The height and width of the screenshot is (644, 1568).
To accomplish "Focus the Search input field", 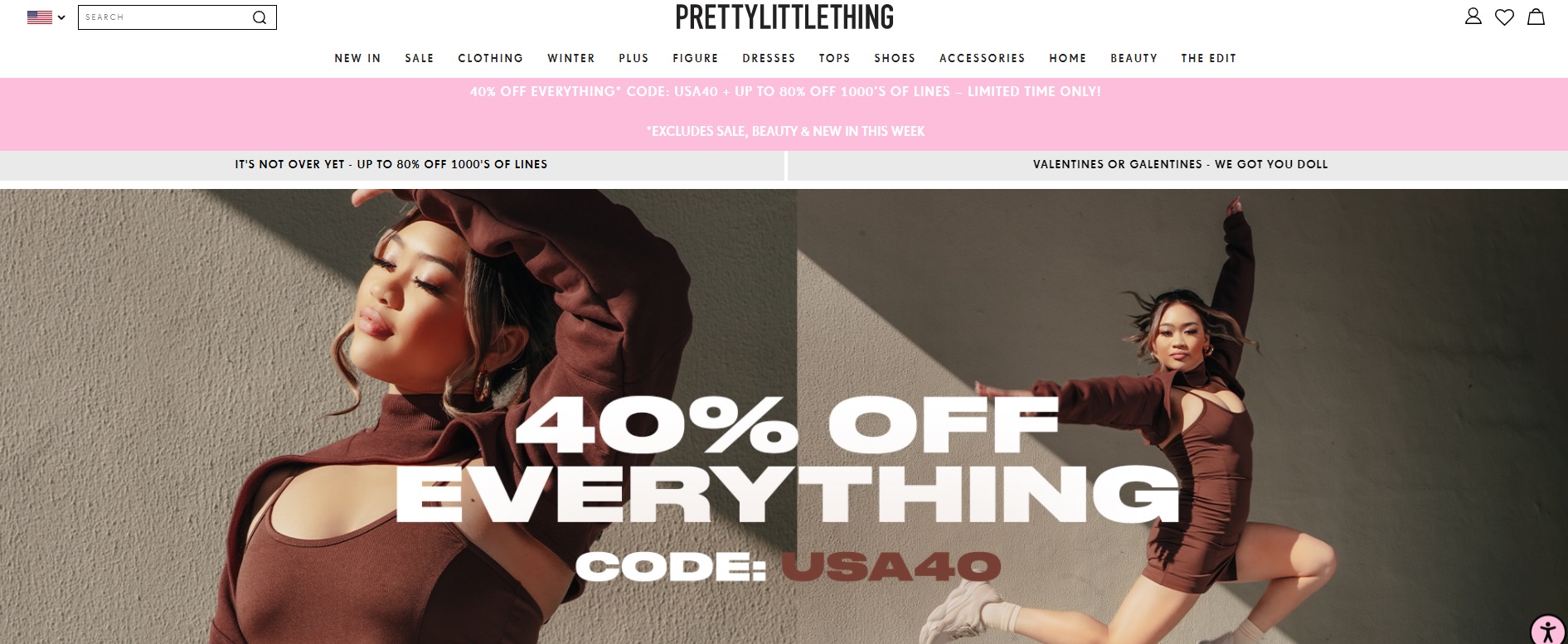I will 165,17.
